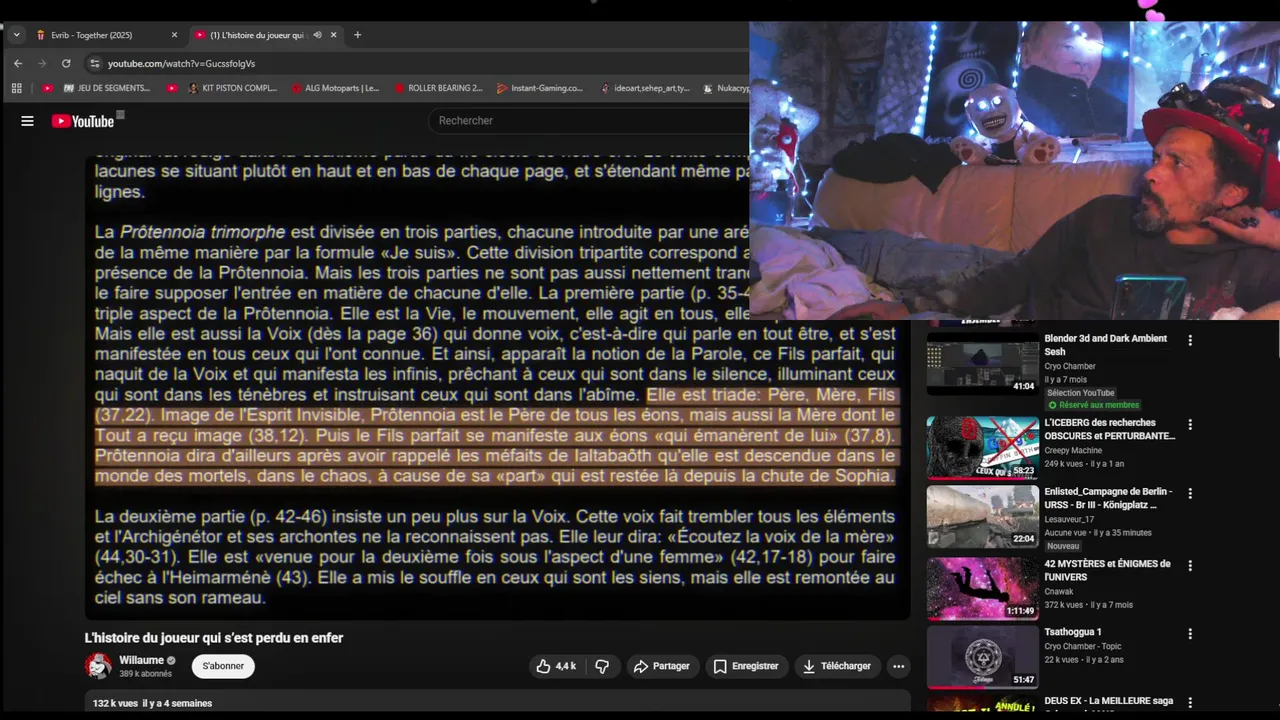Open options for 'L'ICEBERG des recherches OBSCURES'
The image size is (1280, 720).
[x=1190, y=424]
